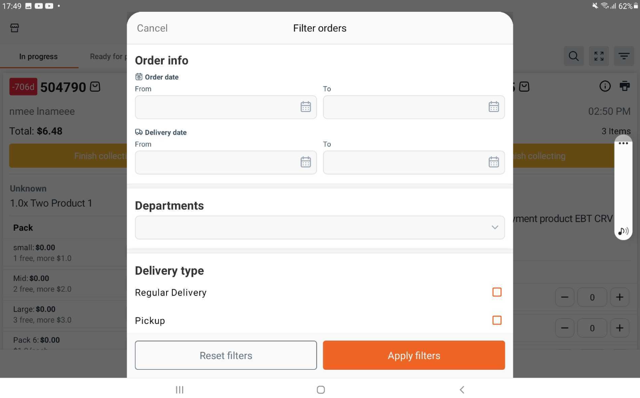Click the order info circle icon
Viewport: 640px width, 398px height.
point(605,86)
